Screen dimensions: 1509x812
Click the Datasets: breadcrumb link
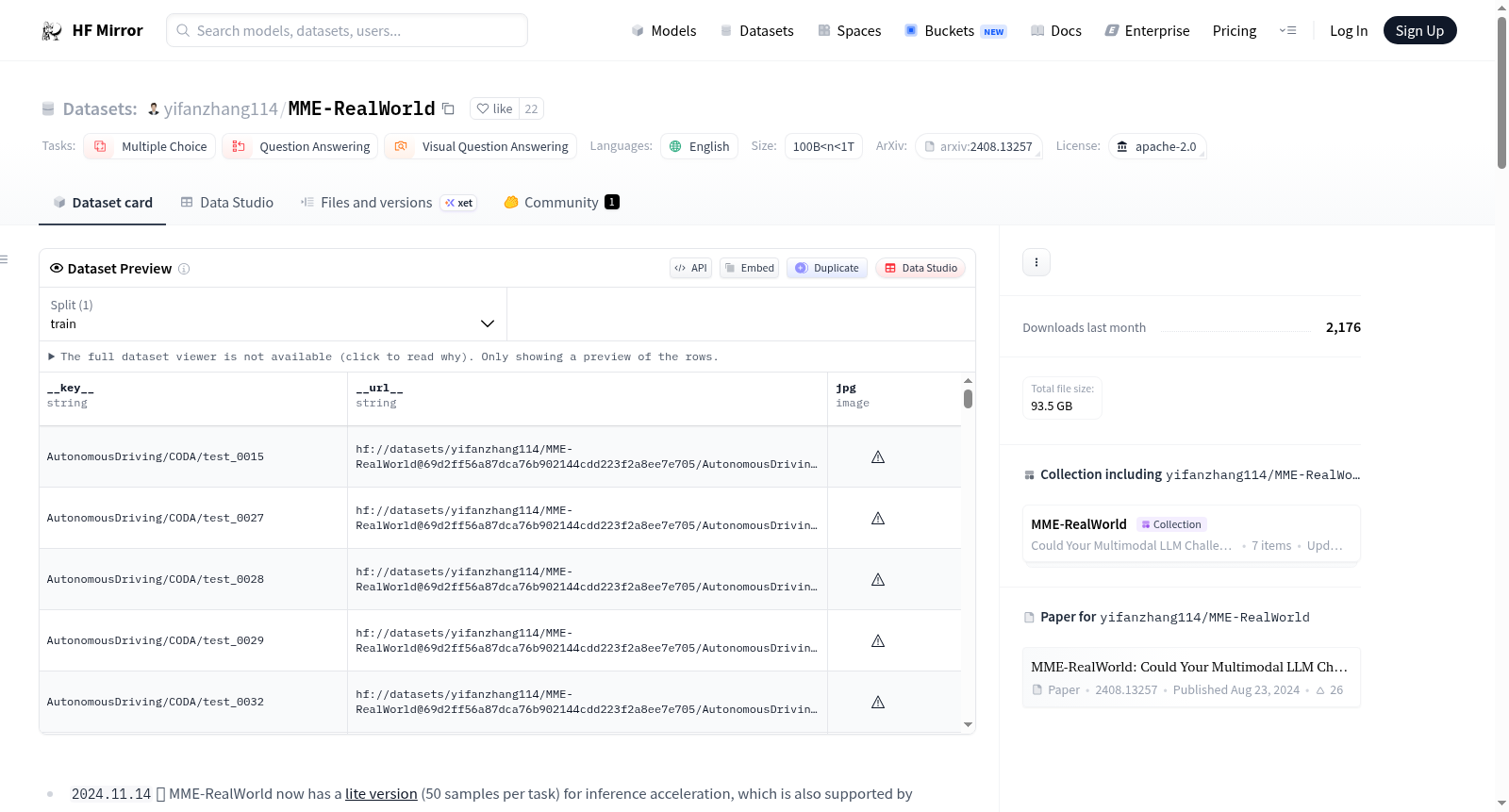pos(100,109)
